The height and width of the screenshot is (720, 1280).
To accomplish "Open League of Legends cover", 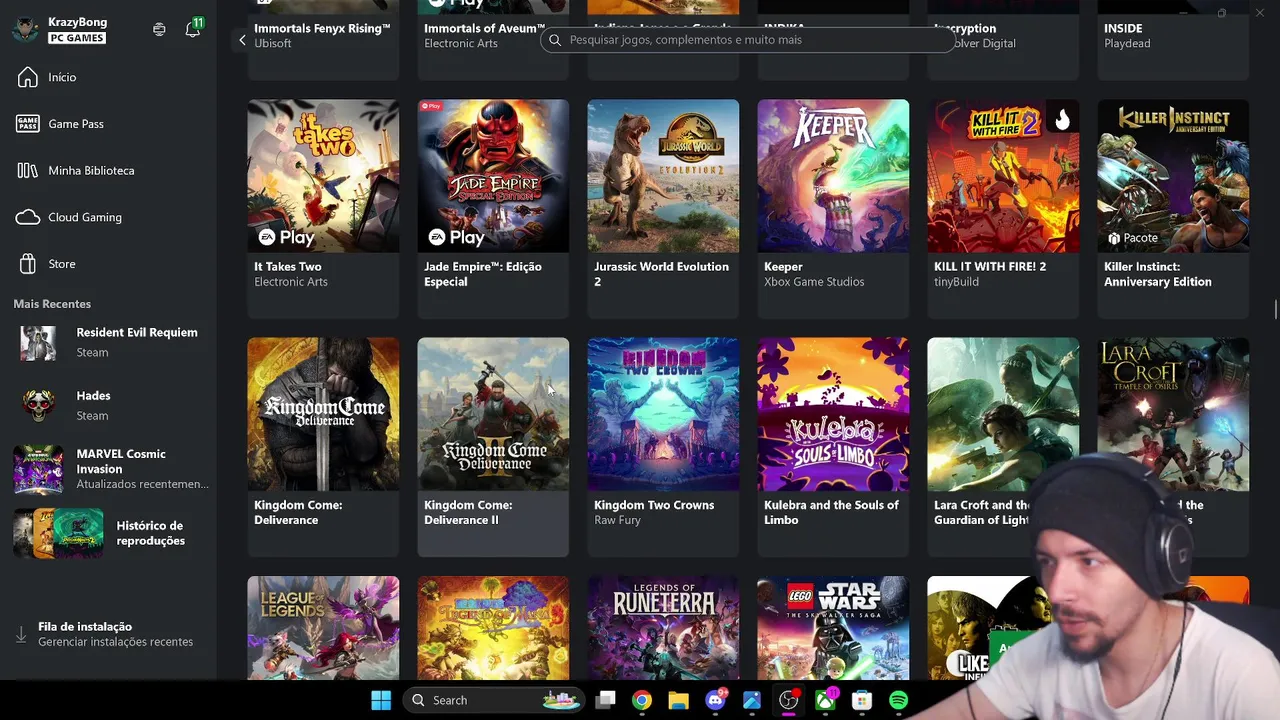I will (323, 628).
